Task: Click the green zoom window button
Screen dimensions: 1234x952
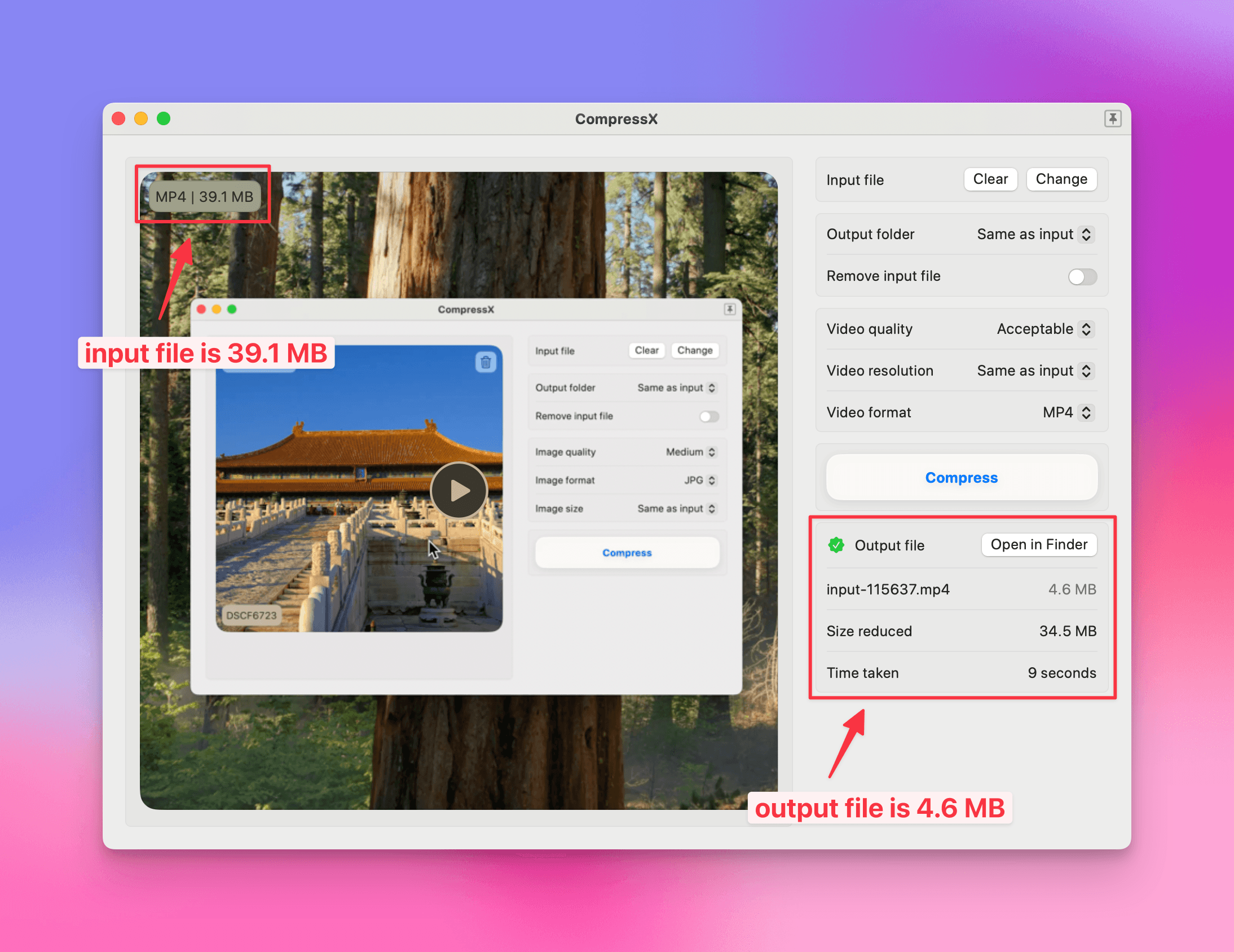Action: [164, 118]
